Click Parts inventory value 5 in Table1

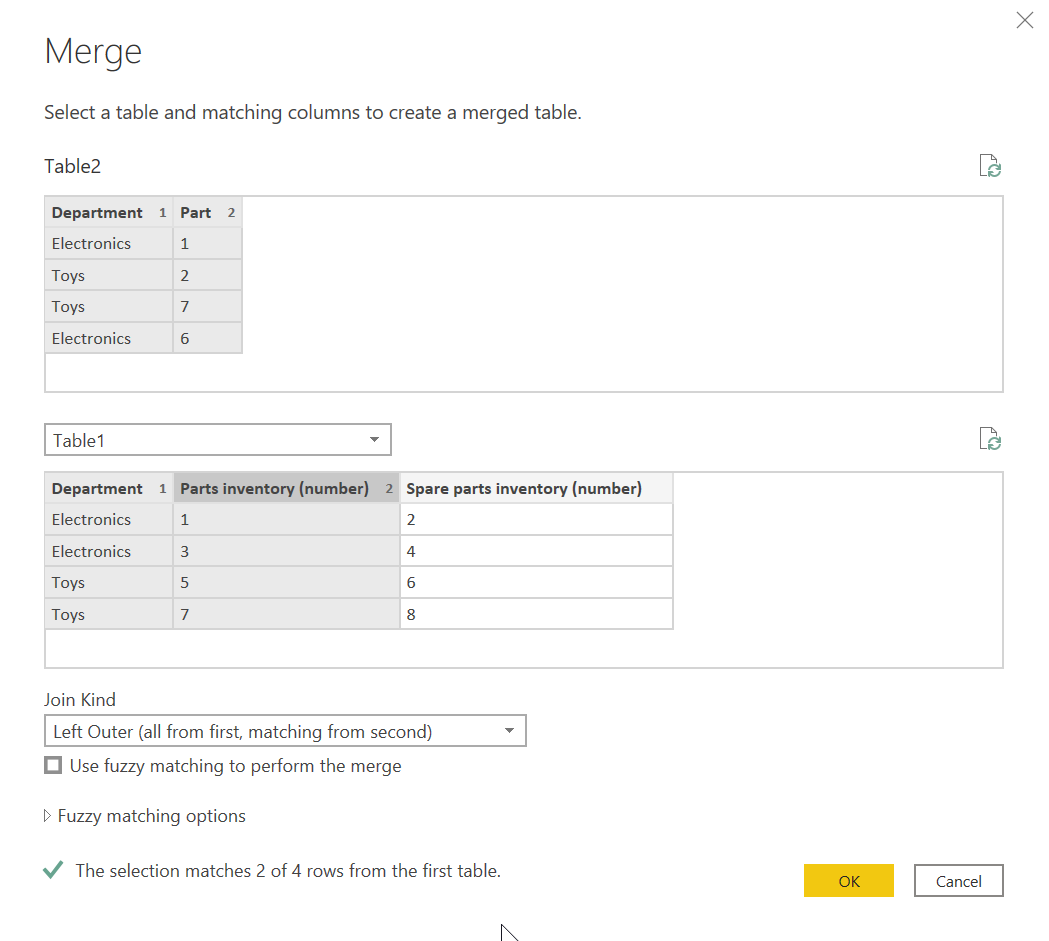tap(286, 583)
